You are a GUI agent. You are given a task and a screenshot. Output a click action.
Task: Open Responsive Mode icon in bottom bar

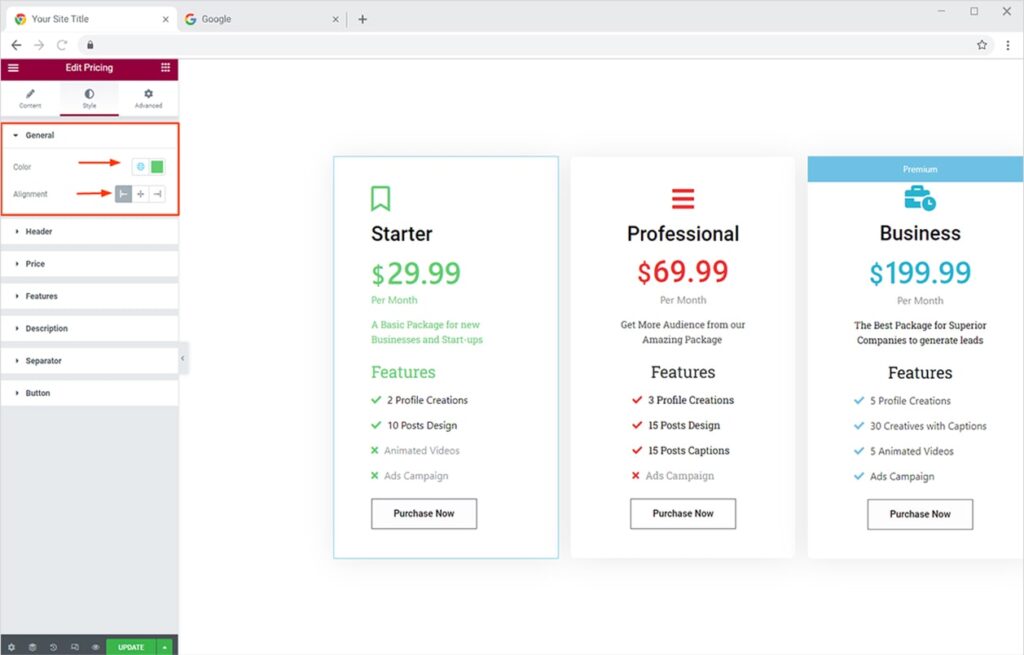(x=74, y=647)
